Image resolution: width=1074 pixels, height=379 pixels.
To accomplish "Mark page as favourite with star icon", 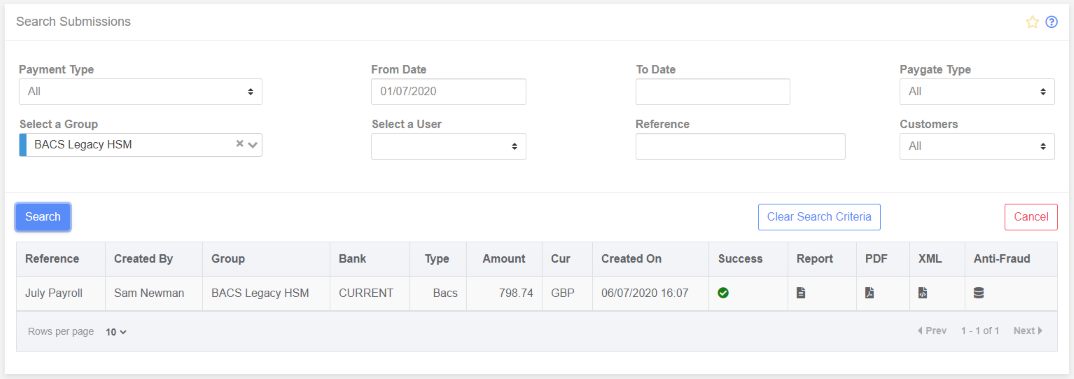I will pyautogui.click(x=1032, y=22).
